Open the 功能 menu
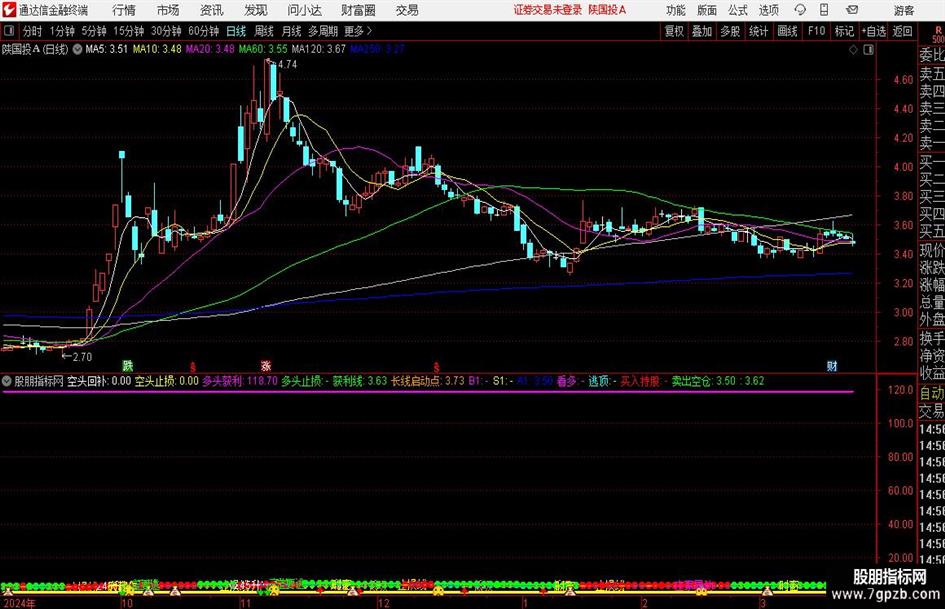Screen dimensions: 945x609 tap(676, 10)
